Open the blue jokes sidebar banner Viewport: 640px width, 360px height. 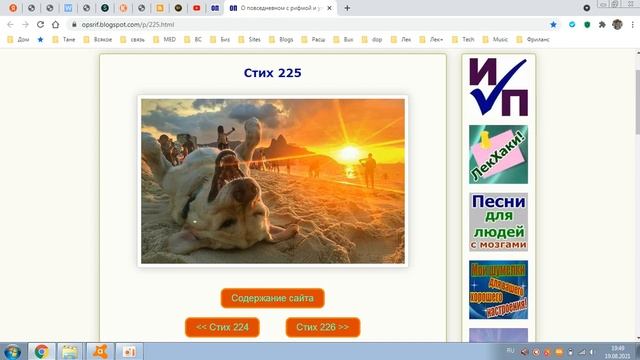pyautogui.click(x=498, y=290)
